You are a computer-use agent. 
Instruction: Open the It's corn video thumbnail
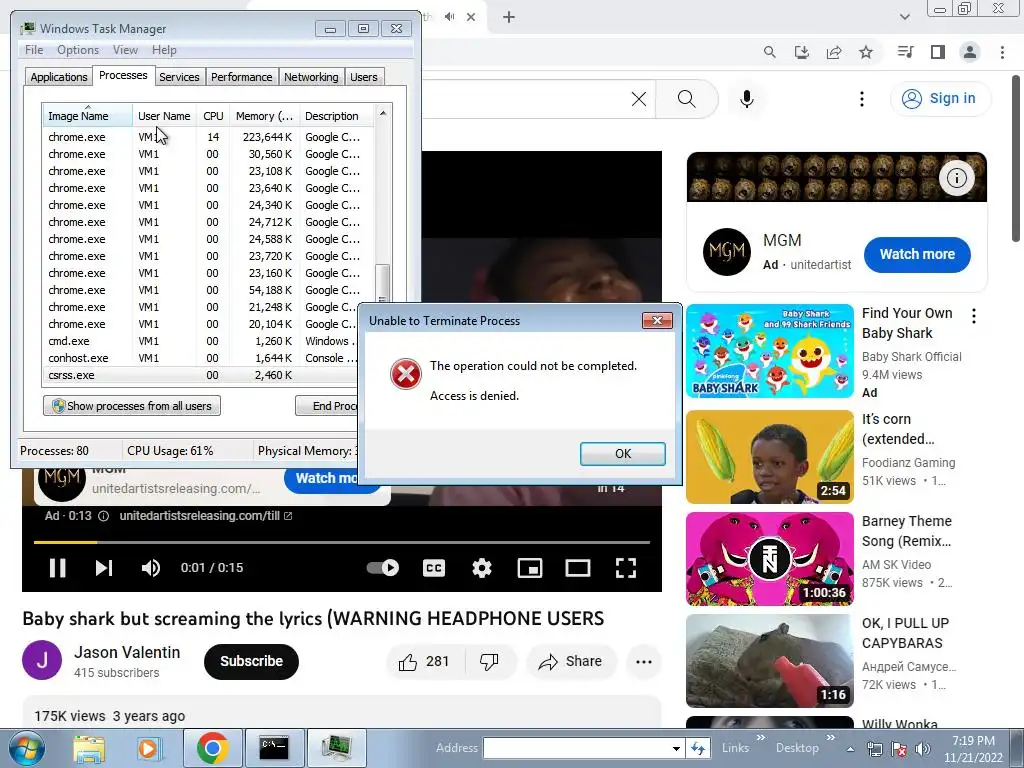click(770, 456)
